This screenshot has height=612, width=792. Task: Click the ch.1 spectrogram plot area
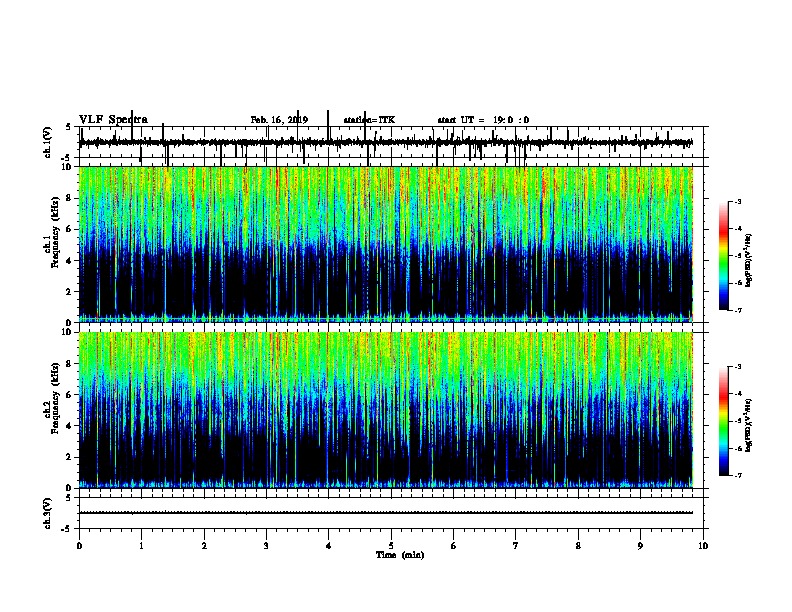[386, 244]
